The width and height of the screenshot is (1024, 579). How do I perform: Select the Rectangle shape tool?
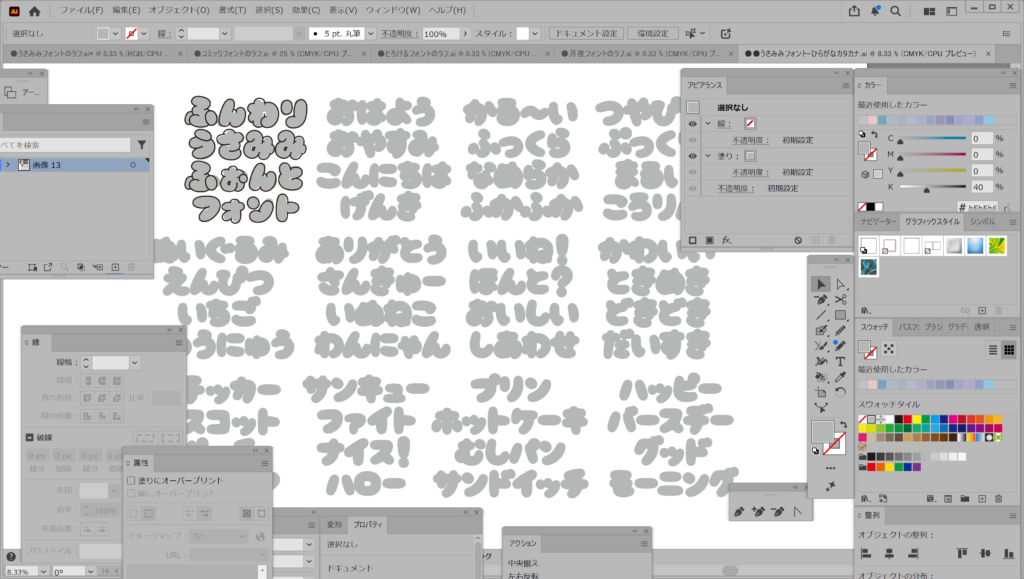coord(840,315)
